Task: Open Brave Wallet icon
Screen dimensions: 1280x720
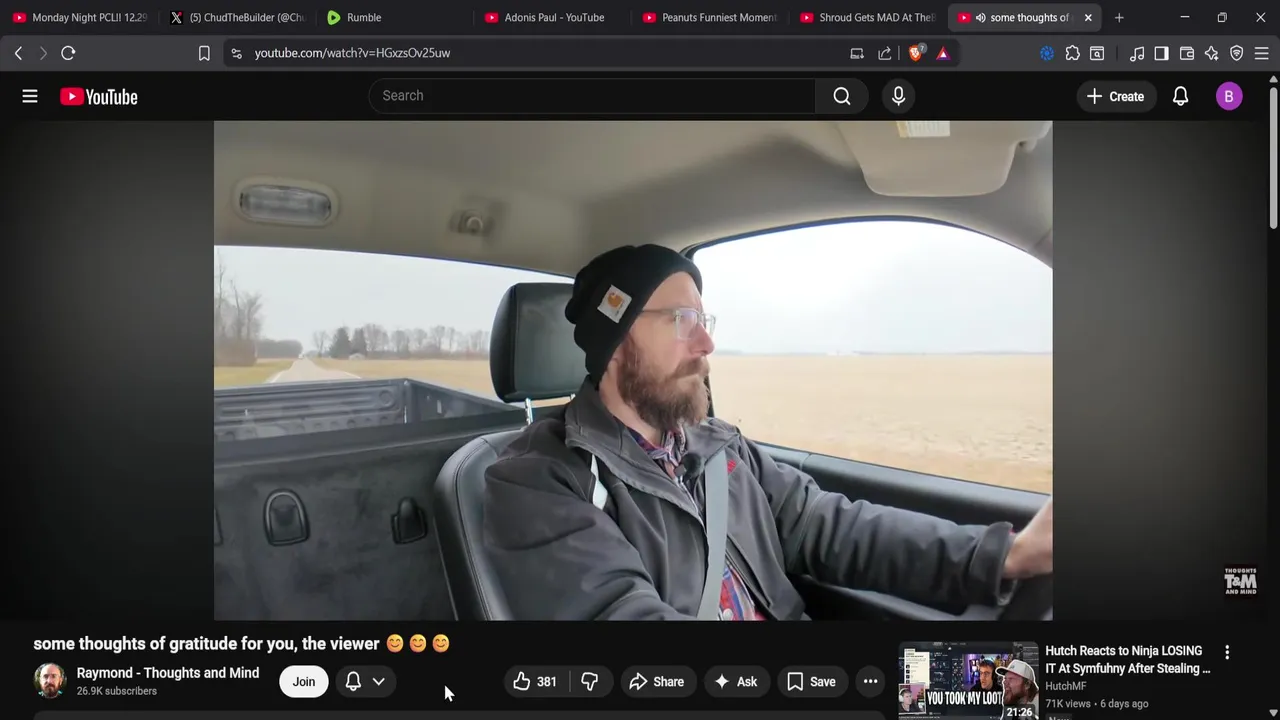Action: pyautogui.click(x=1187, y=53)
